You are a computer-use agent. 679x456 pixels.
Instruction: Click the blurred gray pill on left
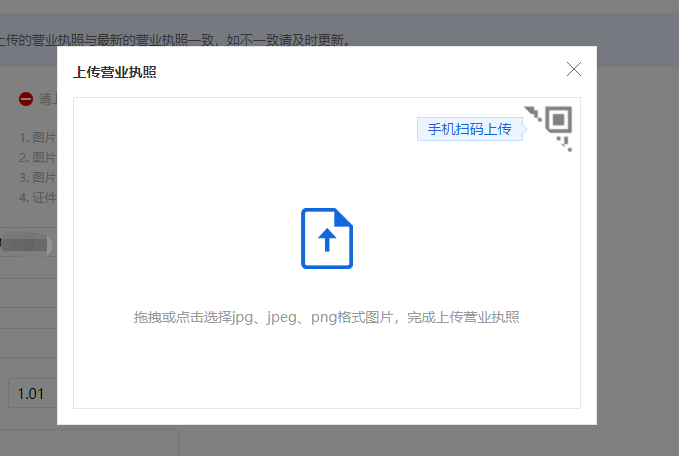tap(24, 243)
